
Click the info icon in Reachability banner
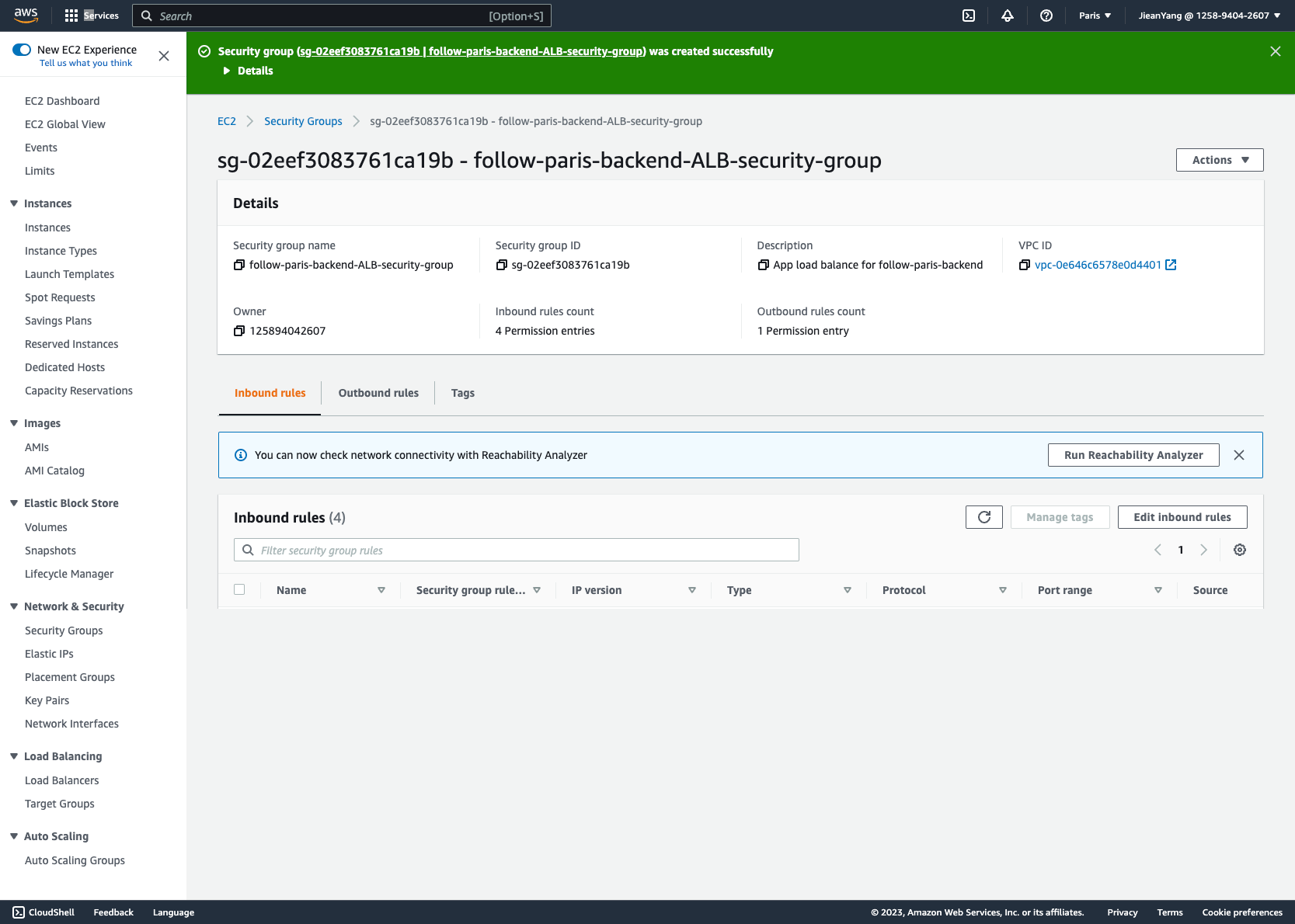tap(241, 455)
